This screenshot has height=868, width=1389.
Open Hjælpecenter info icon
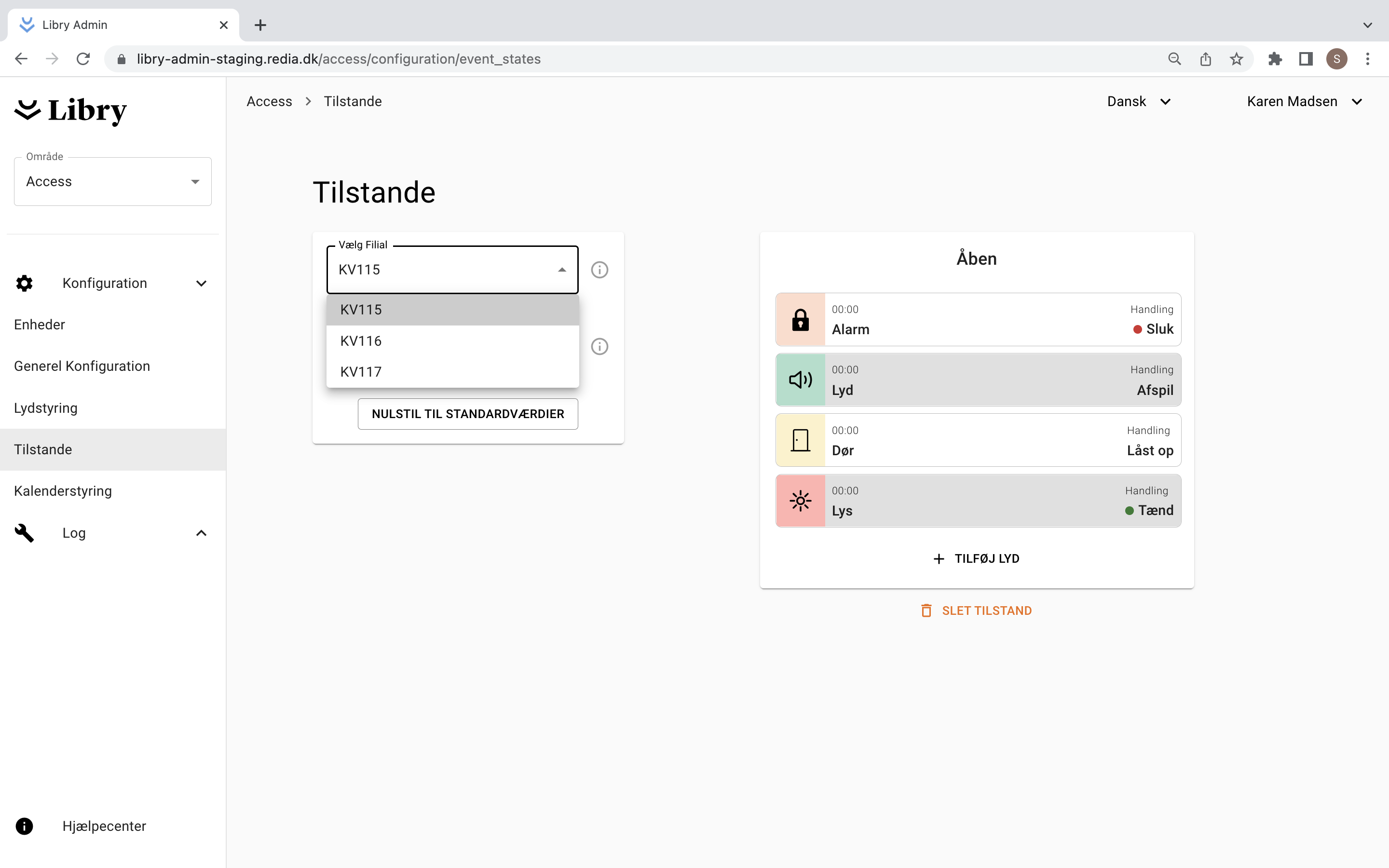pos(24,826)
